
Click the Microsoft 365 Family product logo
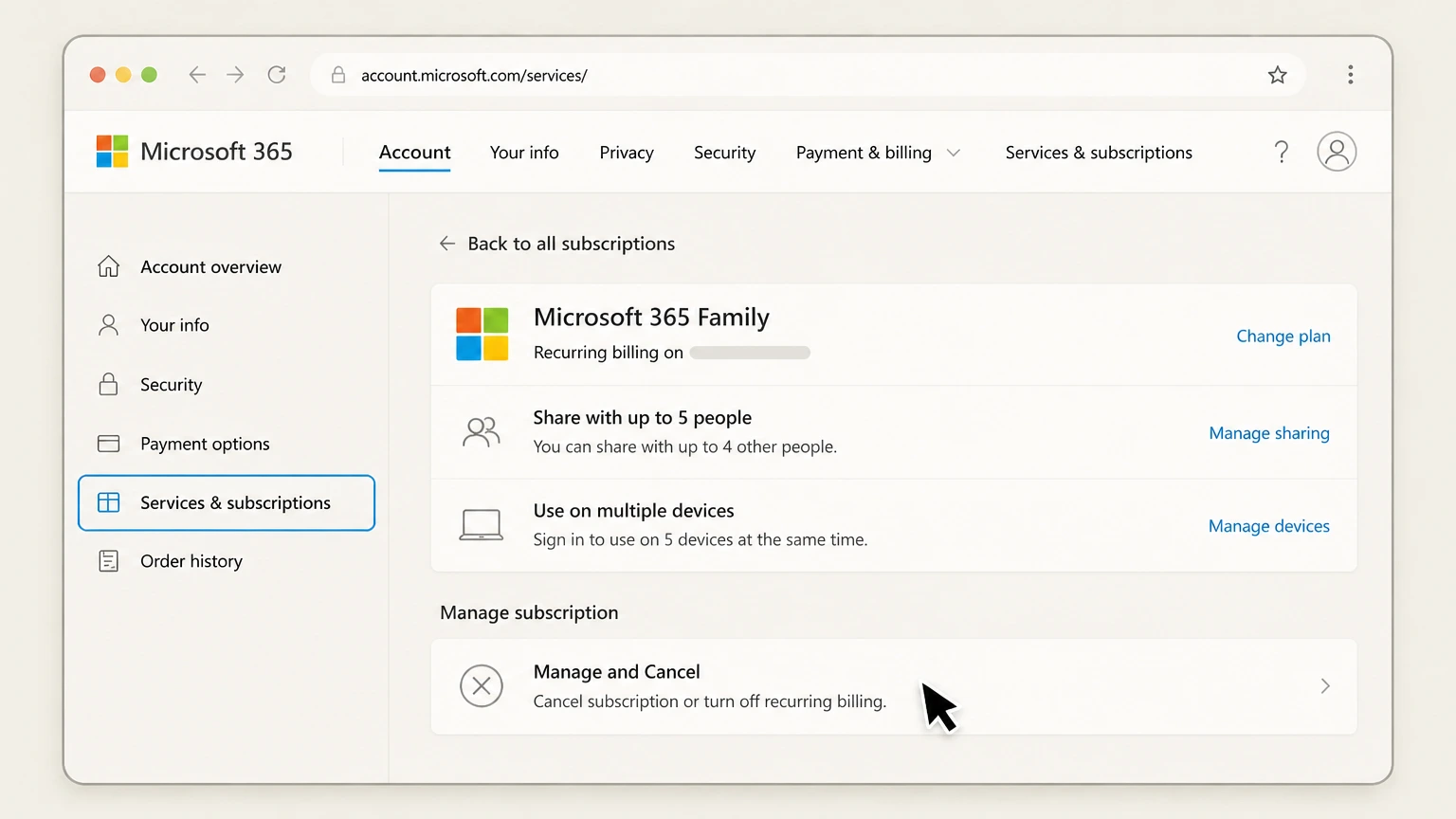[x=482, y=334]
